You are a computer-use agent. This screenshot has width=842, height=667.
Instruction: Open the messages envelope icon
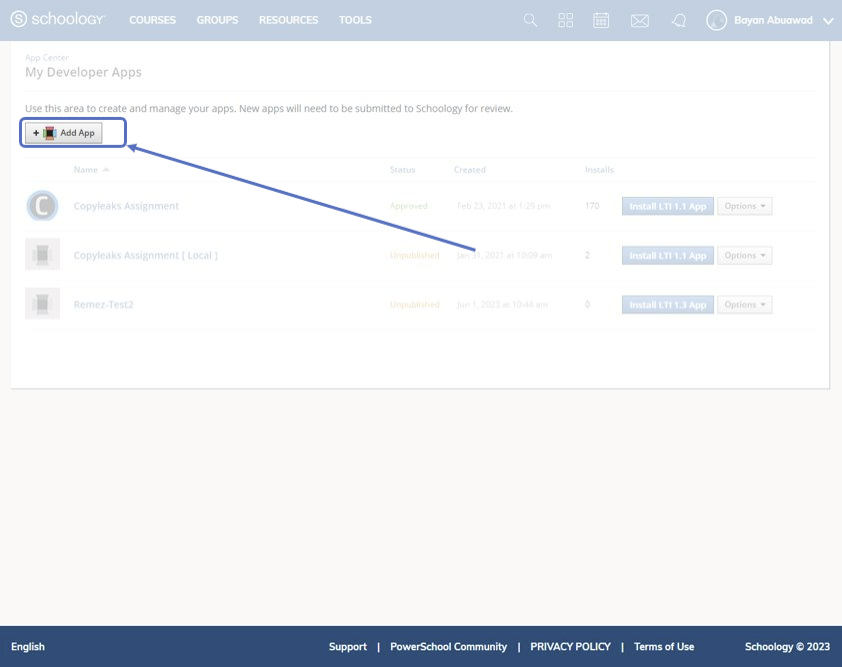click(x=640, y=21)
